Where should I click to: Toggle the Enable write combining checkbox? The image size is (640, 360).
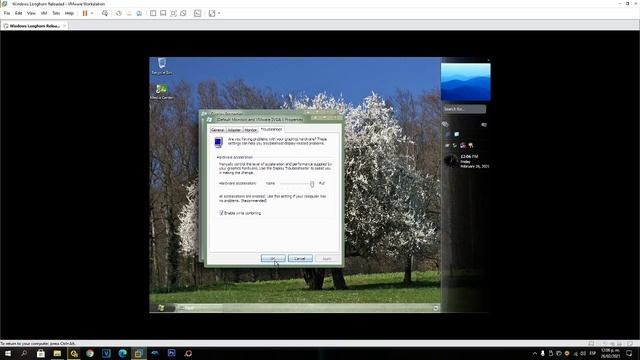(x=222, y=213)
